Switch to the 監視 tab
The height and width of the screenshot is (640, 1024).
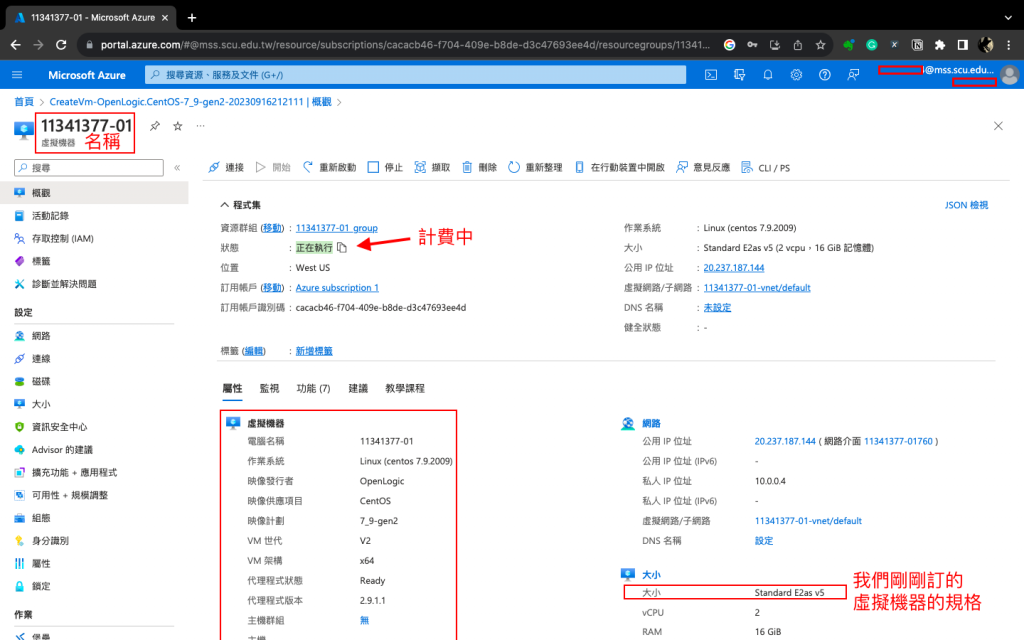(x=269, y=389)
